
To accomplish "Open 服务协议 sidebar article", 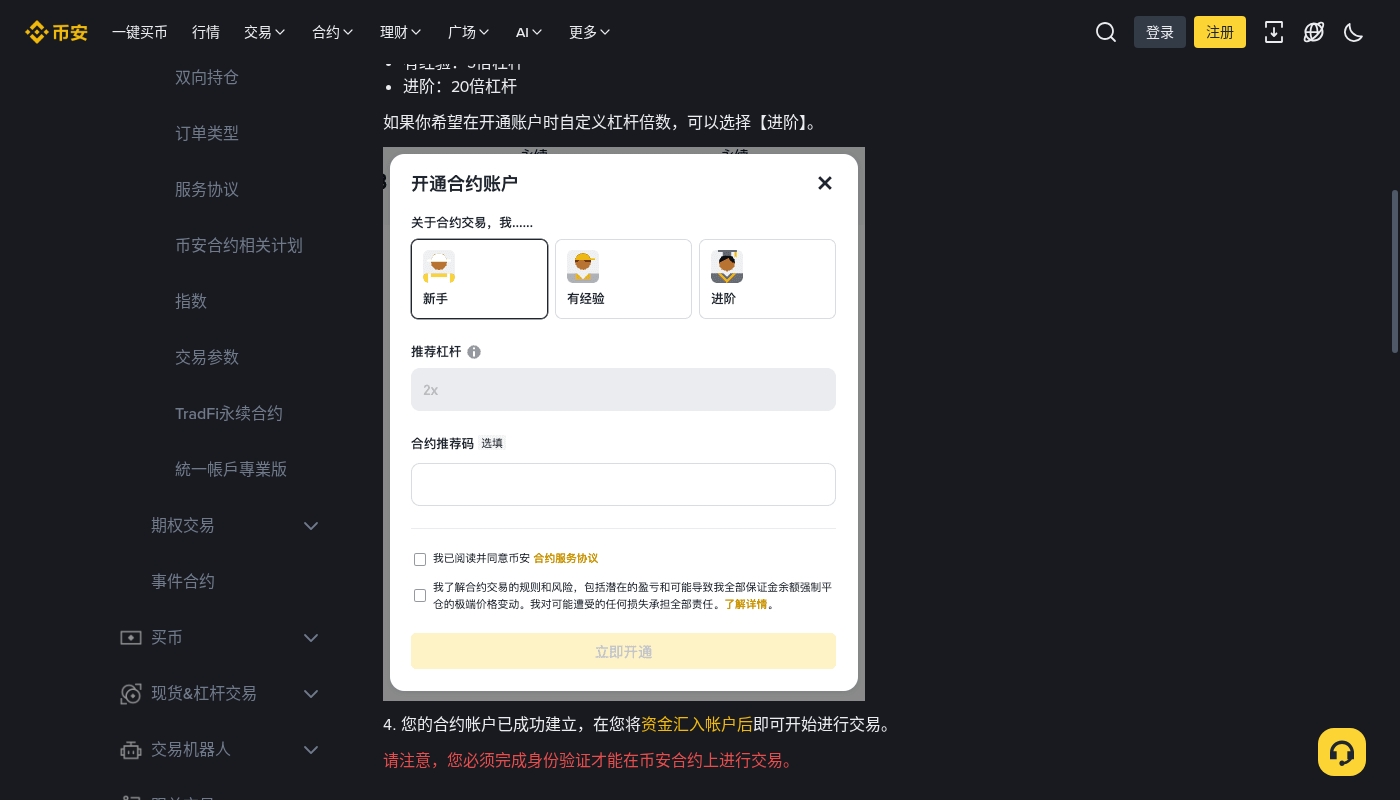I will pyautogui.click(x=207, y=189).
